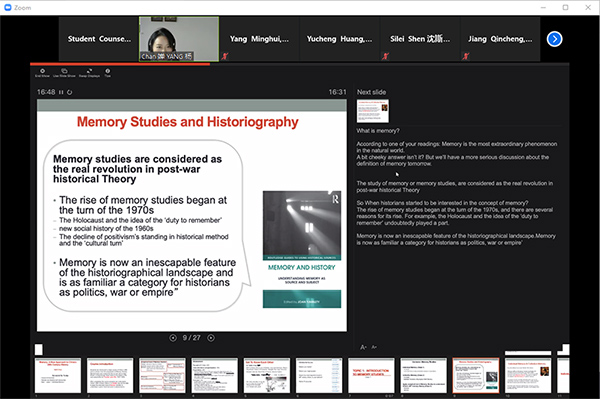Select Yang Minghui's participant tile
Viewport: 600px width, 399px height.
point(259,39)
